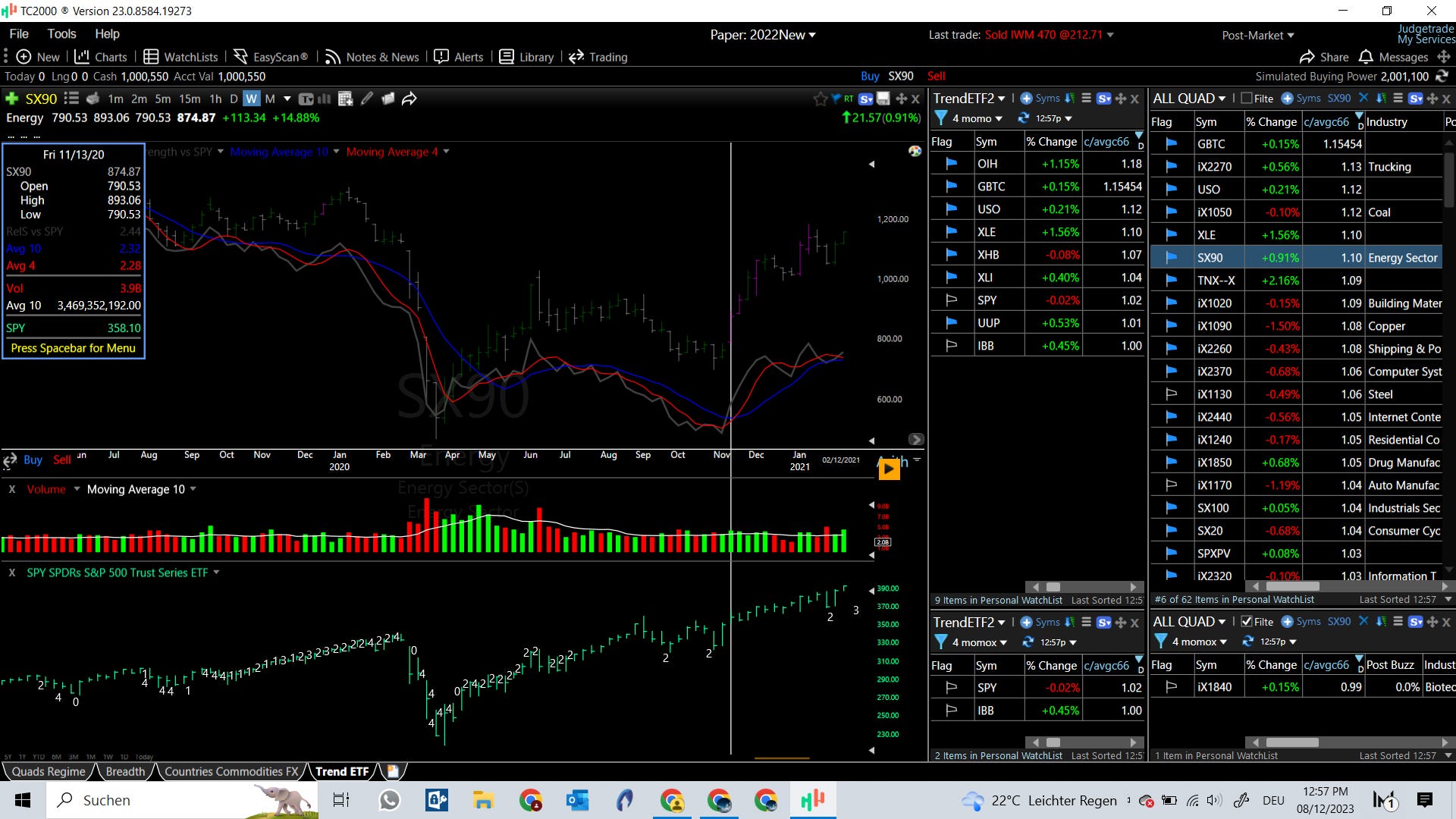Click the drawing tools pencil icon
Viewport: 1456px width, 819px height.
367,99
